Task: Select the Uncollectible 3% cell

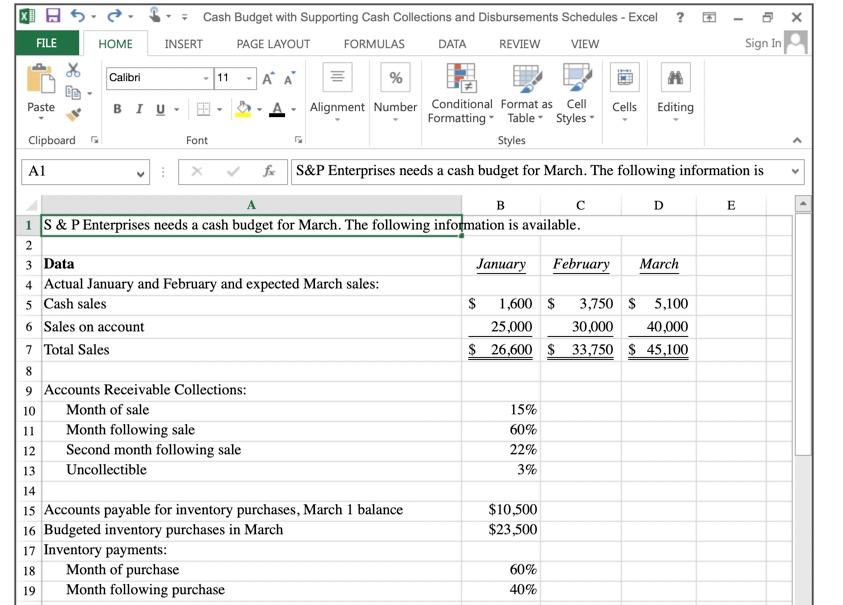Action: click(x=501, y=471)
